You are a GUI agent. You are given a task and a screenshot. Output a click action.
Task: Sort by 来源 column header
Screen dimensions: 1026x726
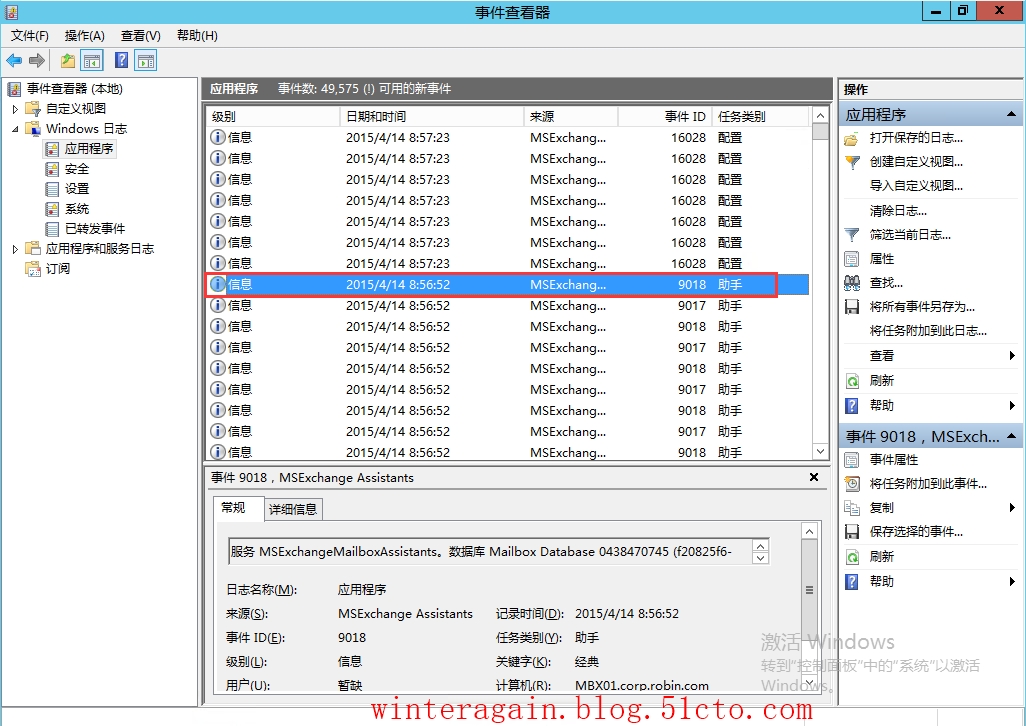[x=571, y=116]
